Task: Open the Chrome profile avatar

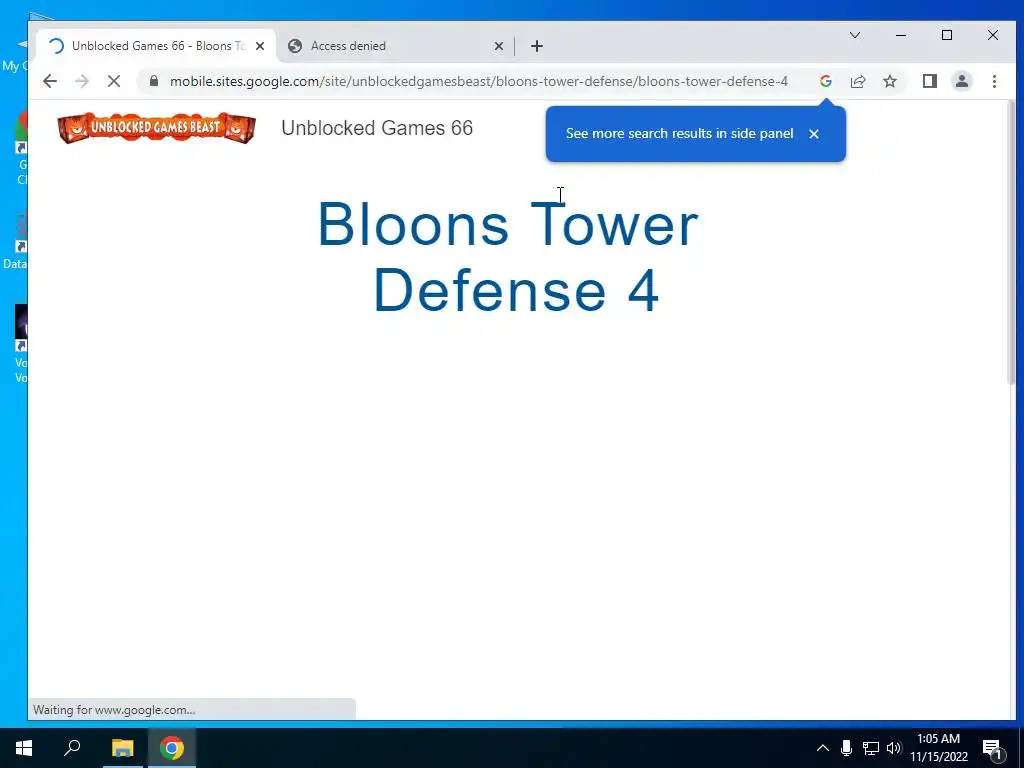Action: coord(961,81)
